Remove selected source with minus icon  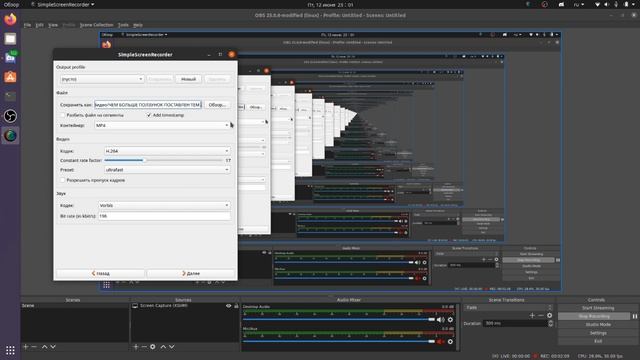click(144, 347)
